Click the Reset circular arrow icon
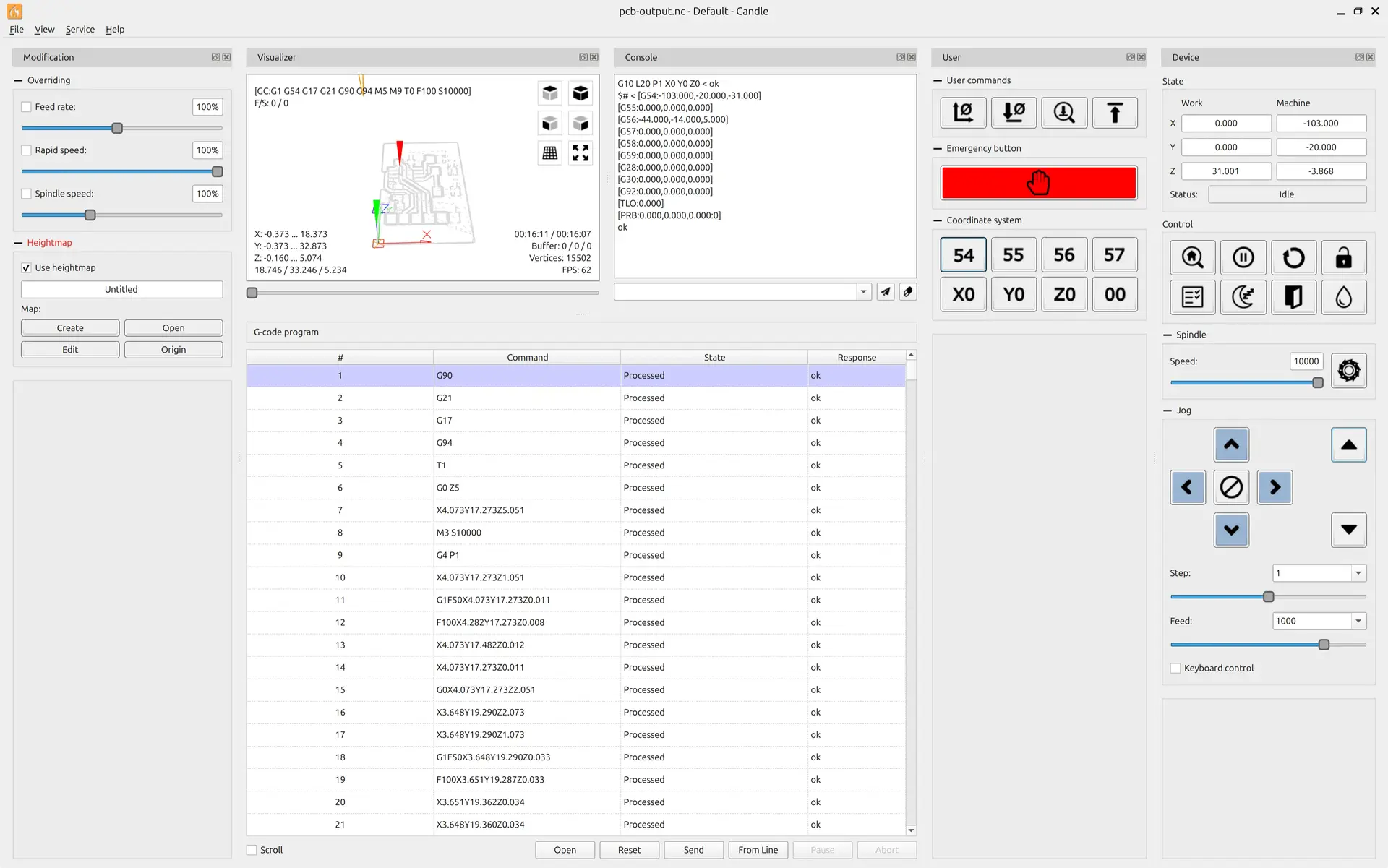The image size is (1388, 868). [x=1293, y=257]
